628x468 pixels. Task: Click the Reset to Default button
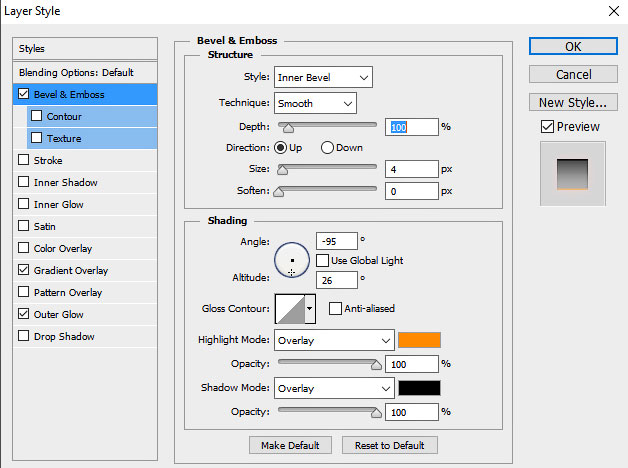(389, 445)
